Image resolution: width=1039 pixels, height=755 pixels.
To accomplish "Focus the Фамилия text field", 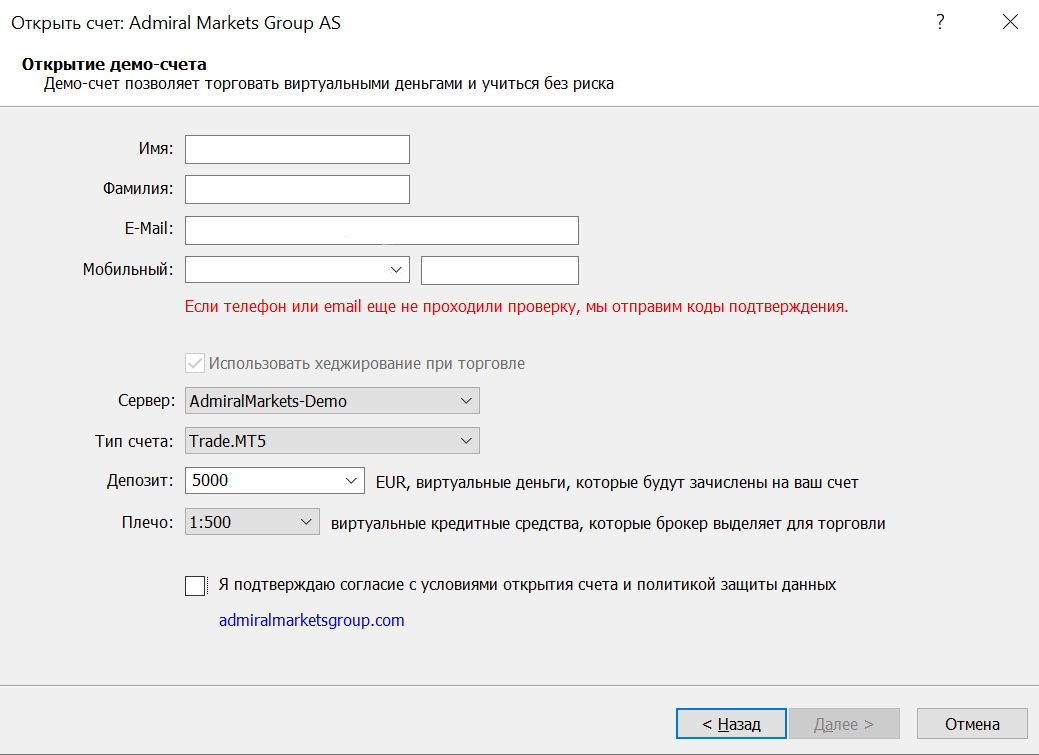I will (x=297, y=190).
